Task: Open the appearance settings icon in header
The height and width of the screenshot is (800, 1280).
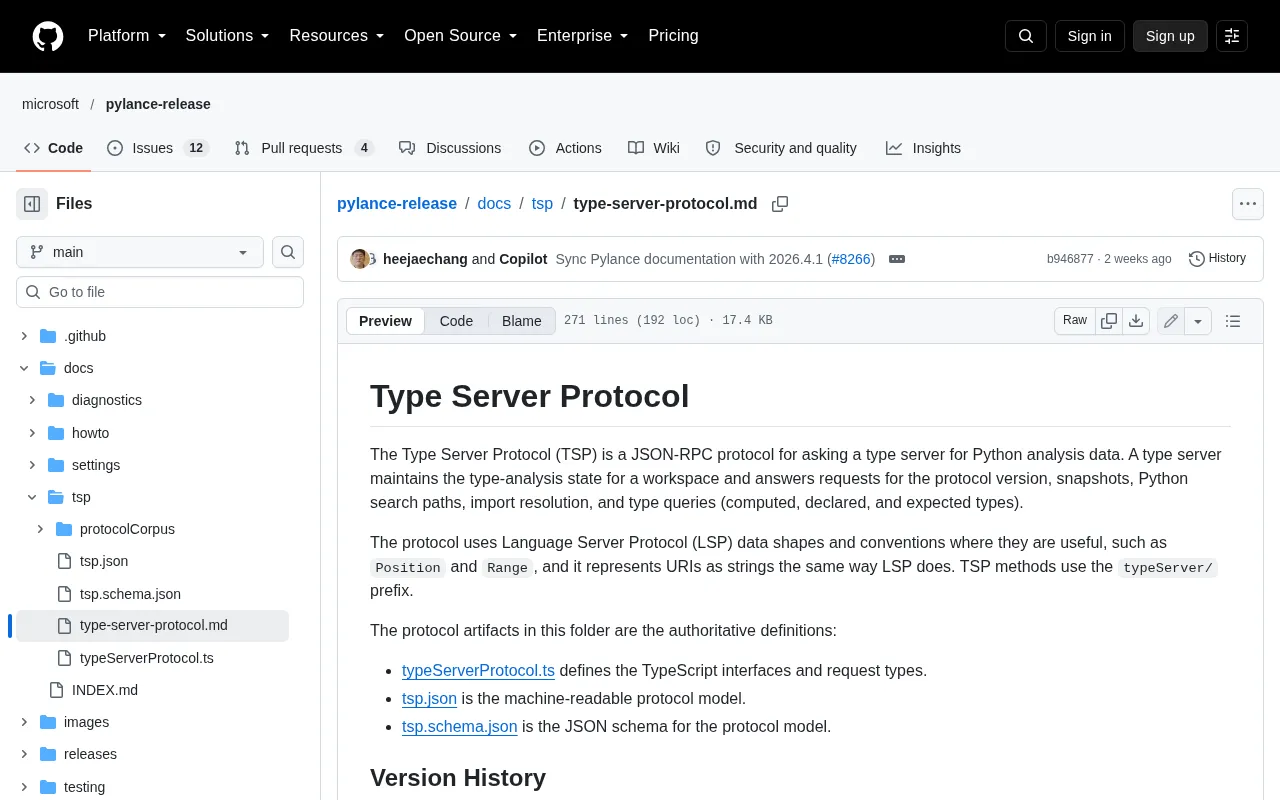Action: pos(1232,36)
